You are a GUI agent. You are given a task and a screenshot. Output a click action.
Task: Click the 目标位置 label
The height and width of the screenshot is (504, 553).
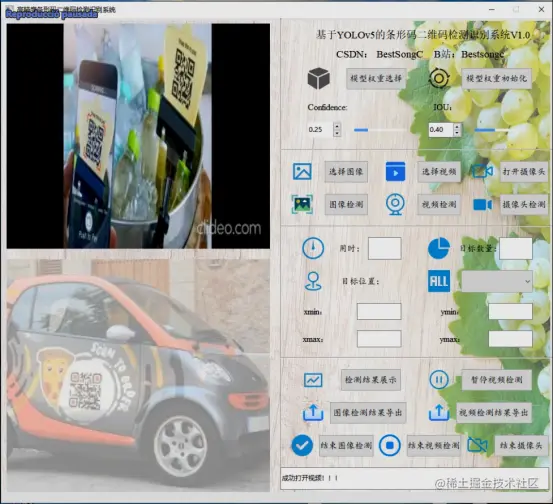point(360,281)
